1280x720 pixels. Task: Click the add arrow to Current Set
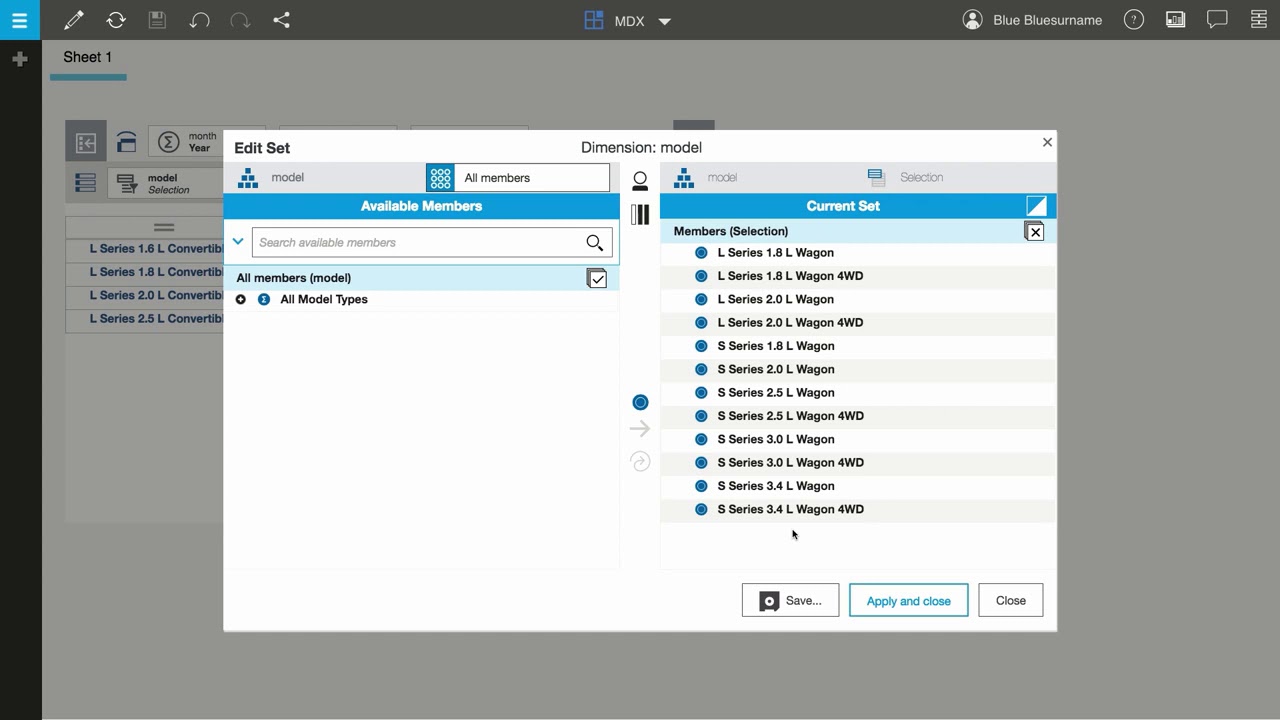coord(640,429)
